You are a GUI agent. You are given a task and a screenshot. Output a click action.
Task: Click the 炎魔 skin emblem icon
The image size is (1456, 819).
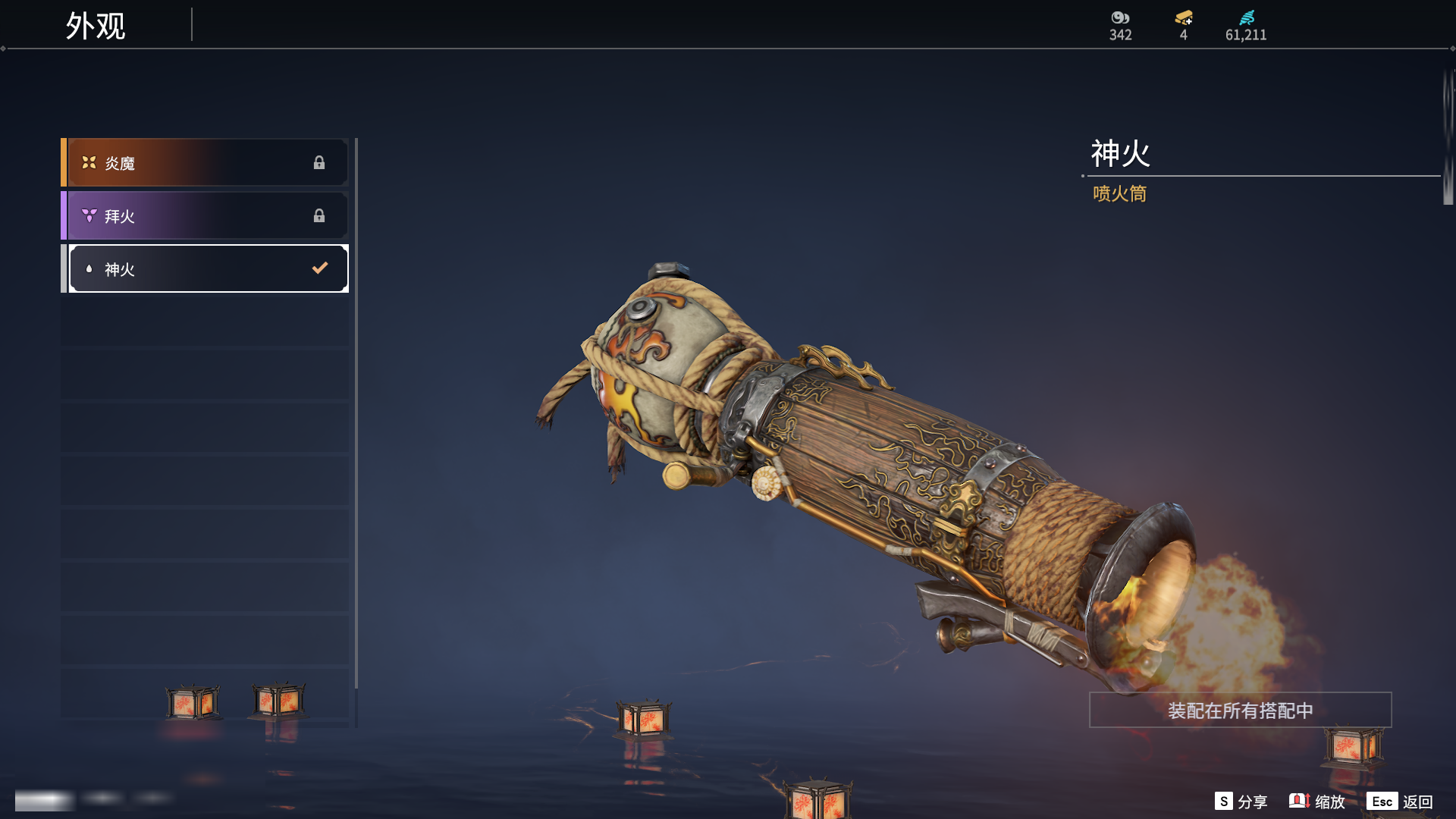pyautogui.click(x=89, y=162)
